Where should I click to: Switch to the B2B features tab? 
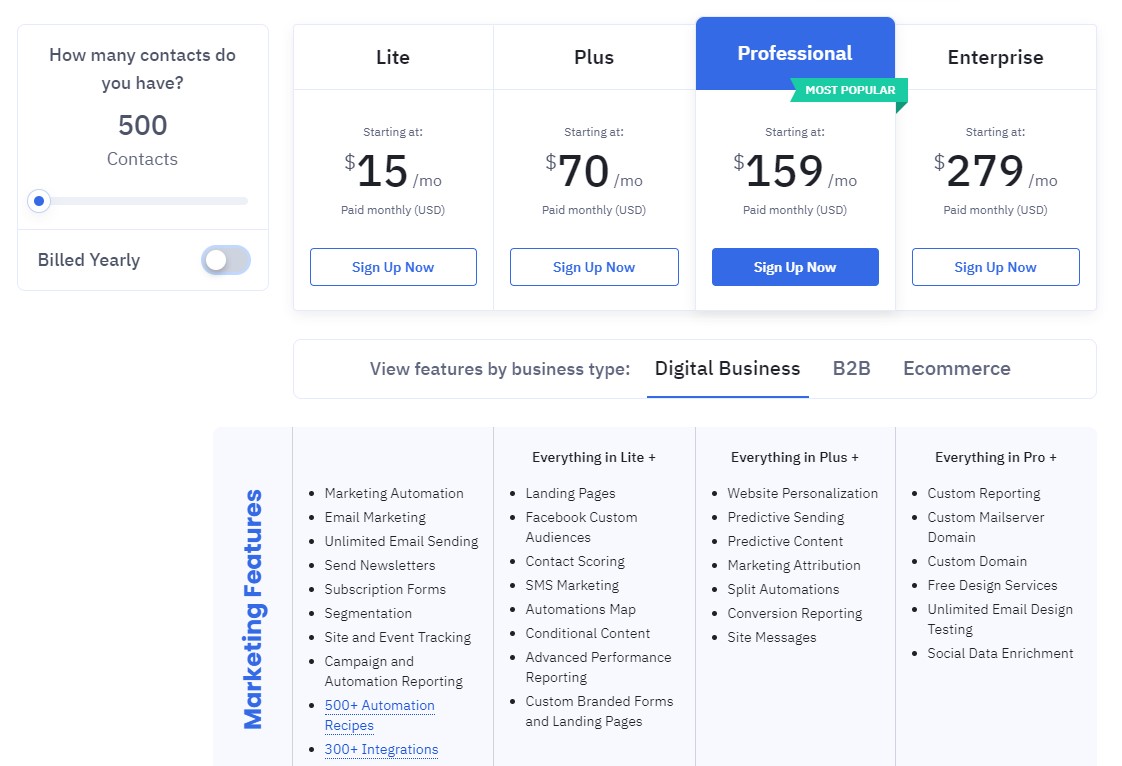click(851, 368)
